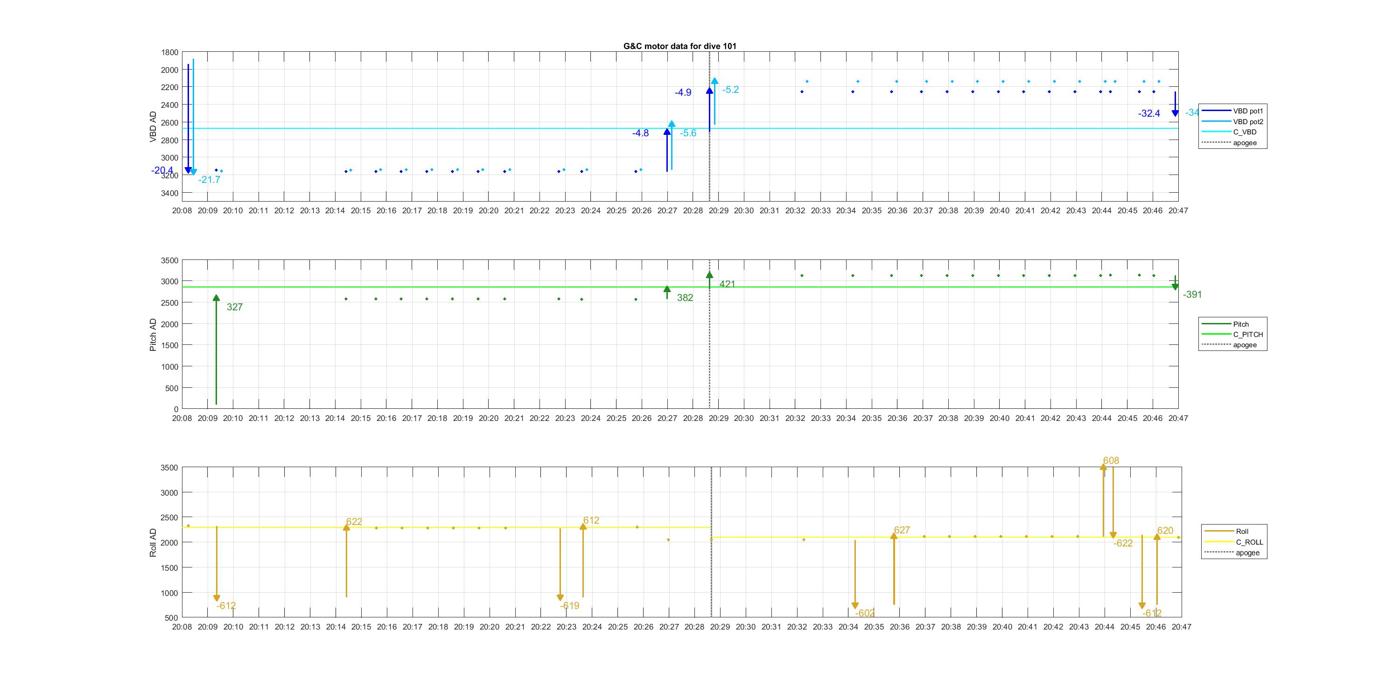This screenshot has width=1400, height=693.
Task: Click the "2200" tick on VBD axis
Action: point(170,88)
